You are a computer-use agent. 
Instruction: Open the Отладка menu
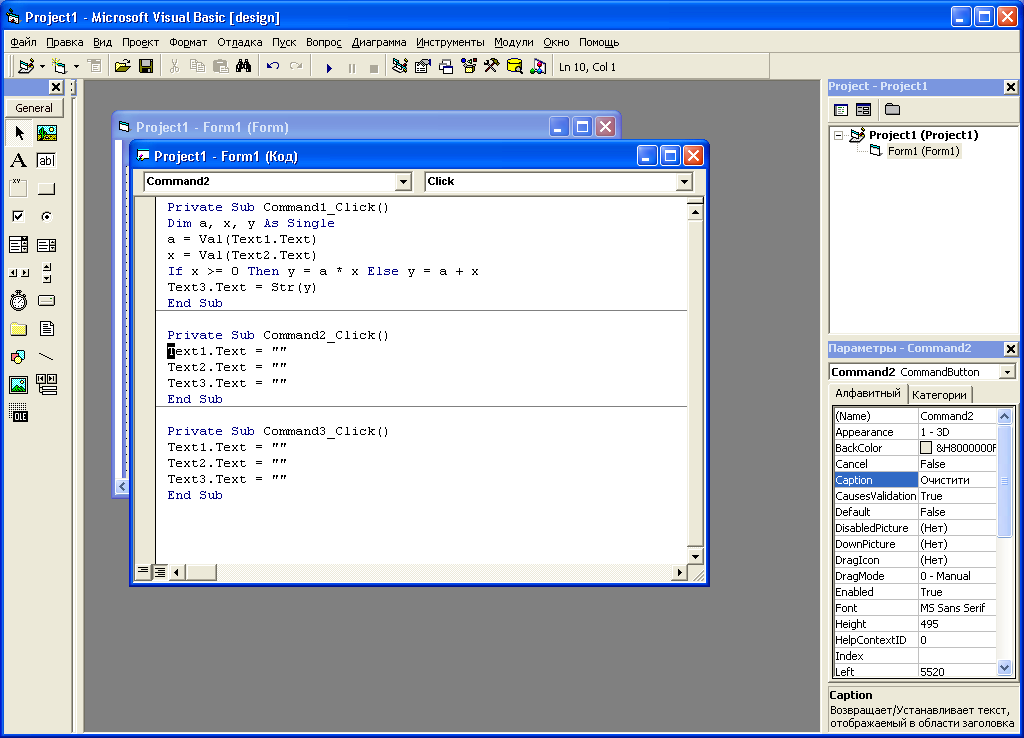click(240, 42)
